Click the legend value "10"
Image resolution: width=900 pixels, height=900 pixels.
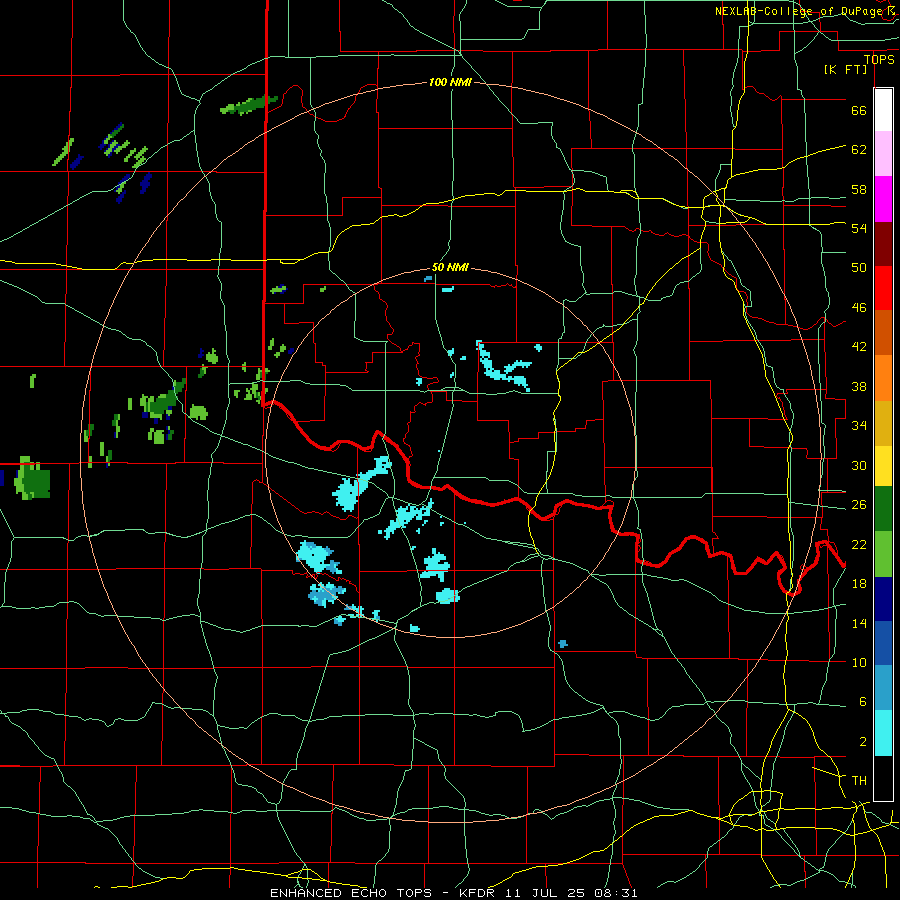(x=859, y=662)
